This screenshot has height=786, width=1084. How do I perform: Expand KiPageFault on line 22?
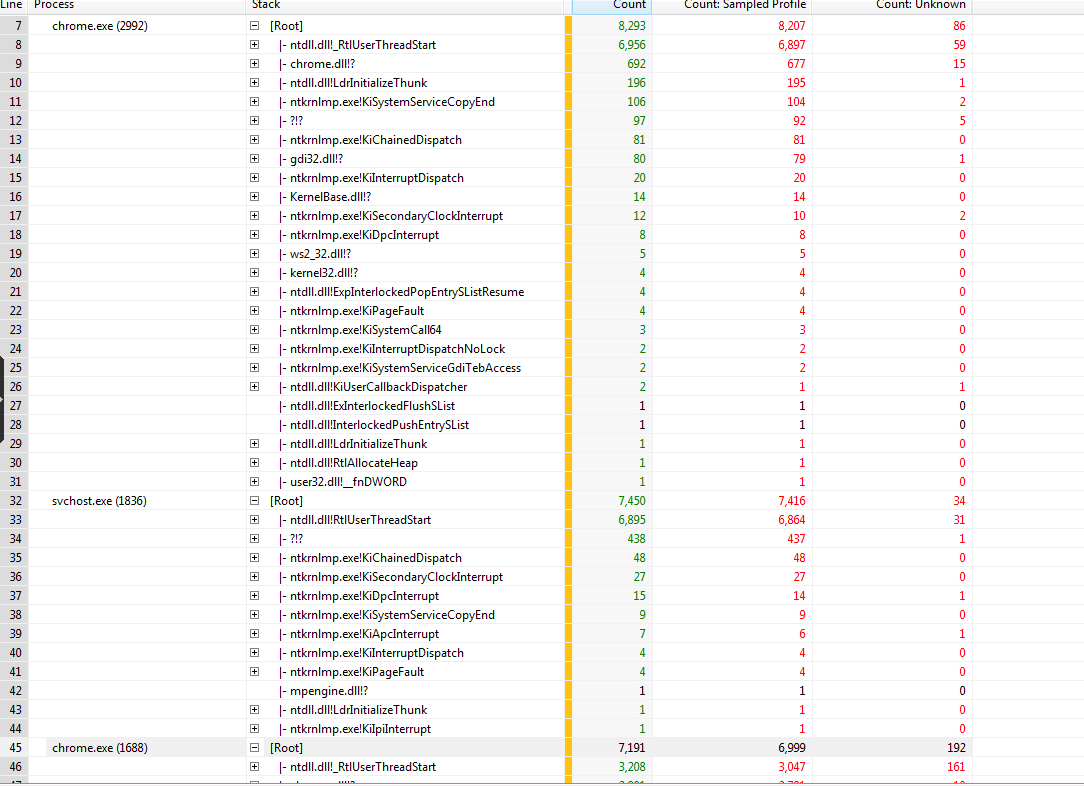254,311
